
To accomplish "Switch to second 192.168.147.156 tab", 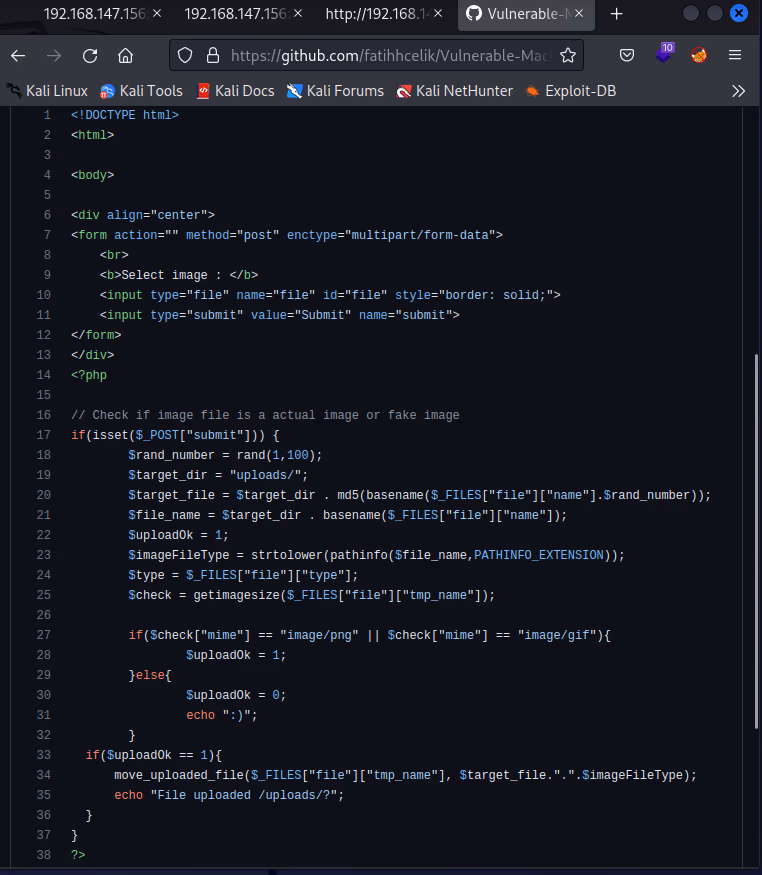I will click(235, 14).
